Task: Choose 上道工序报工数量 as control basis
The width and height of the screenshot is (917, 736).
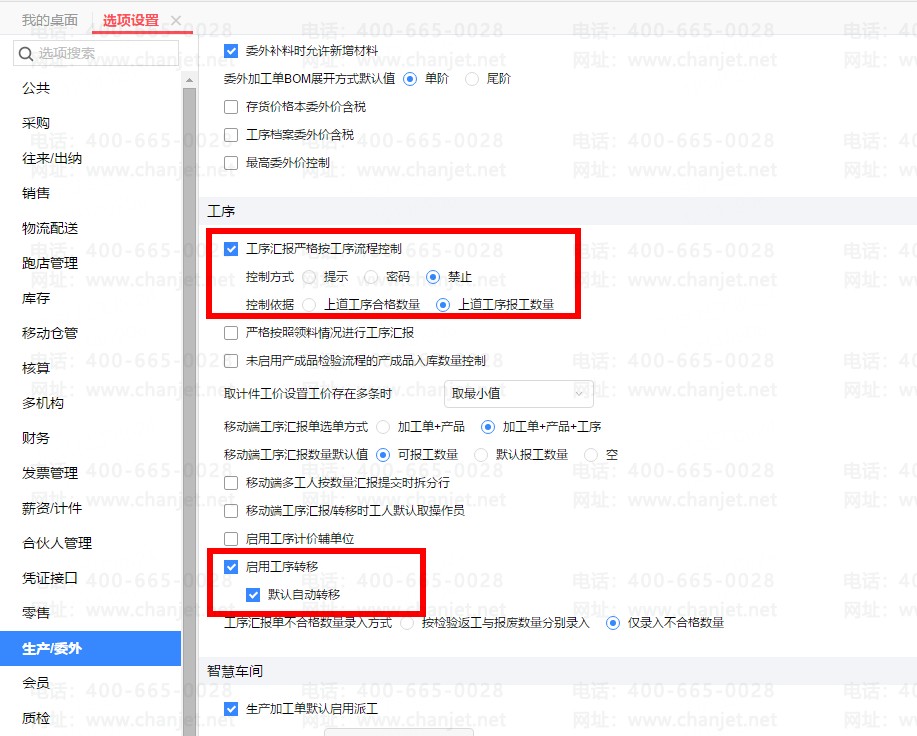Action: [443, 305]
